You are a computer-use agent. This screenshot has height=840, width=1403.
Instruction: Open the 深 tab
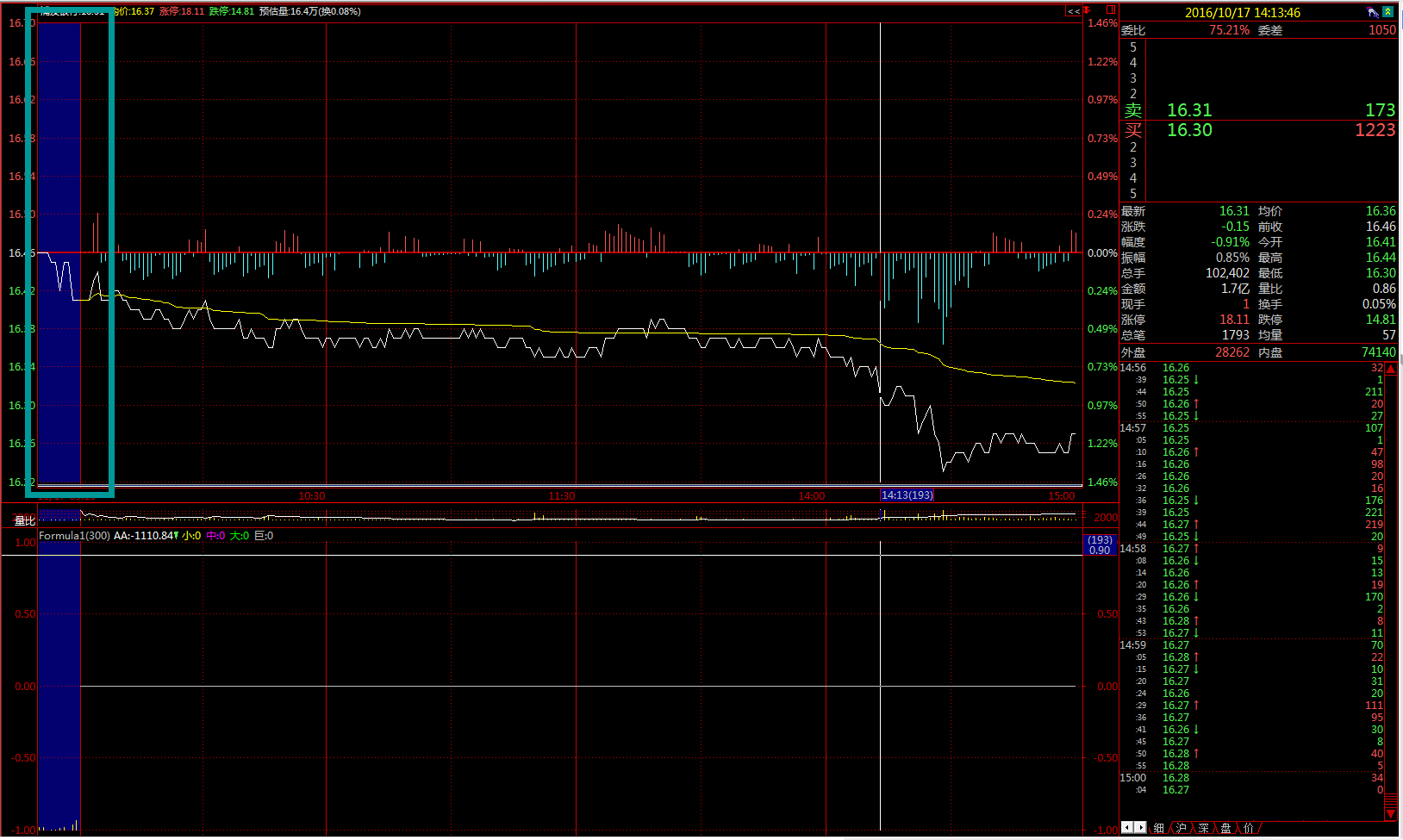click(1203, 828)
